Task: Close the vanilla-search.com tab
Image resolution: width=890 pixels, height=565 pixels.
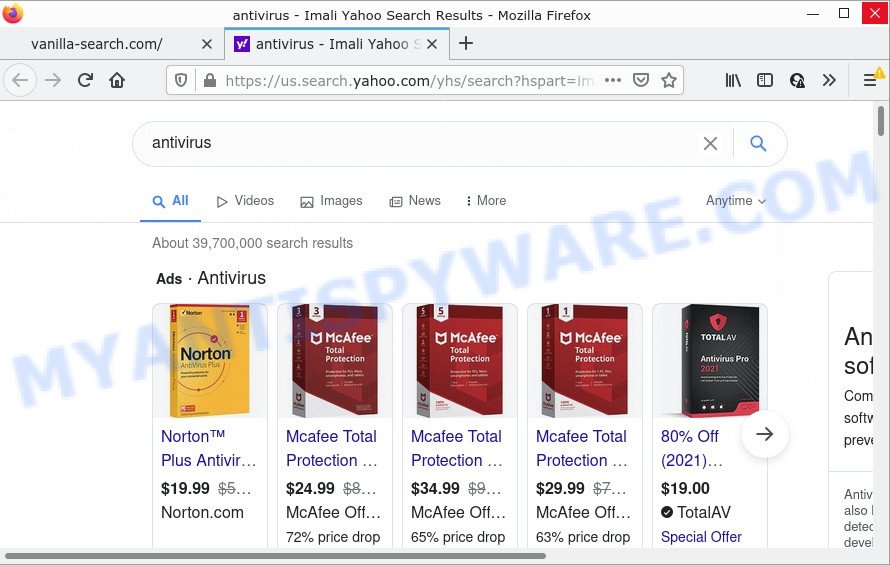Action: pyautogui.click(x=207, y=44)
